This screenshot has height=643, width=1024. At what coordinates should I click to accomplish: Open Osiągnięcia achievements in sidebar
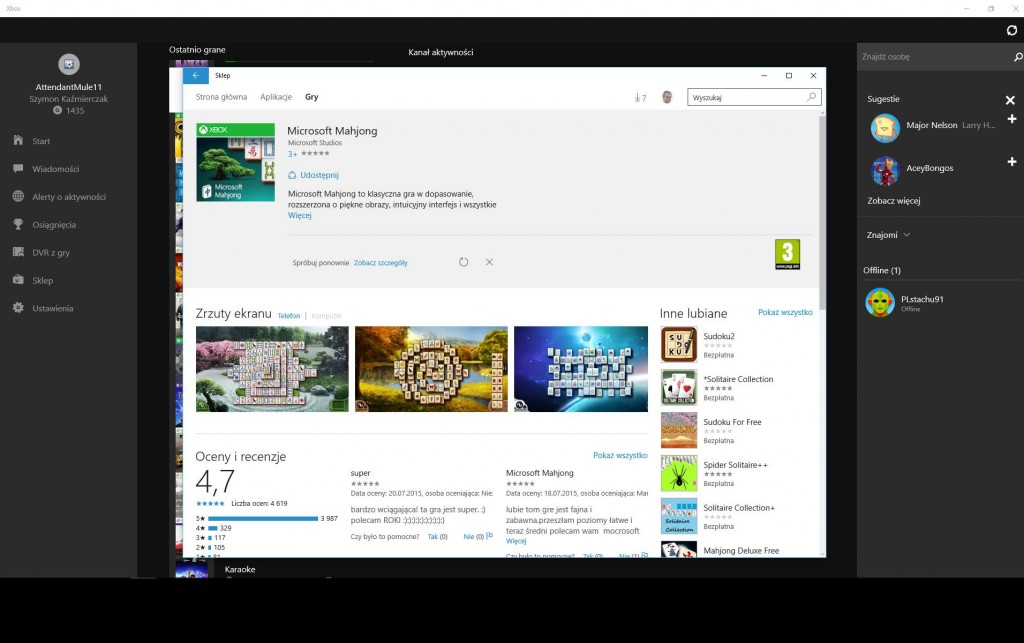(x=54, y=225)
